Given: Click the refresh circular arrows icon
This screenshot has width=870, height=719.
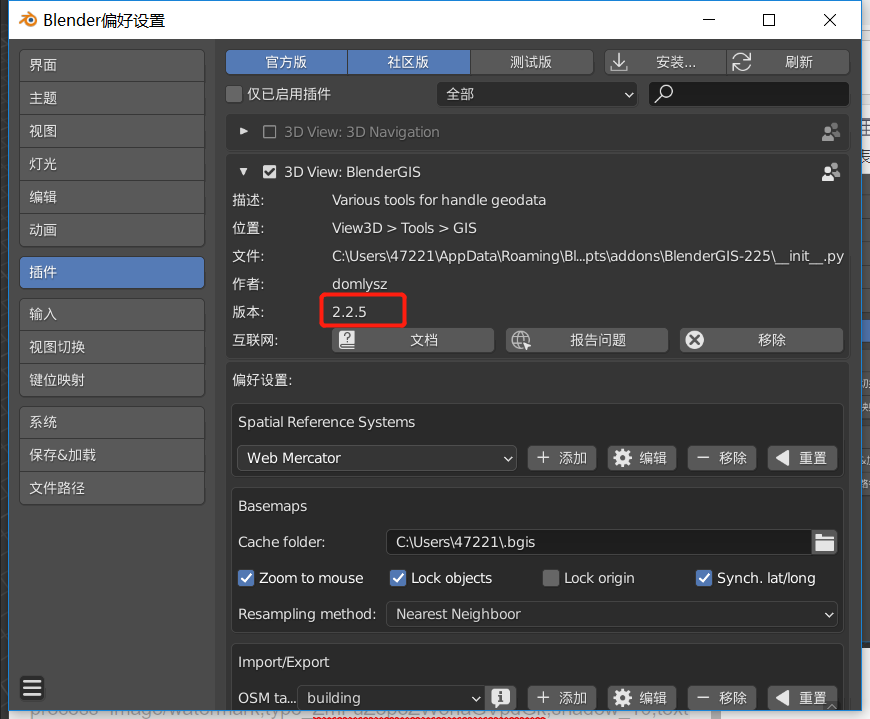Looking at the screenshot, I should tap(741, 62).
